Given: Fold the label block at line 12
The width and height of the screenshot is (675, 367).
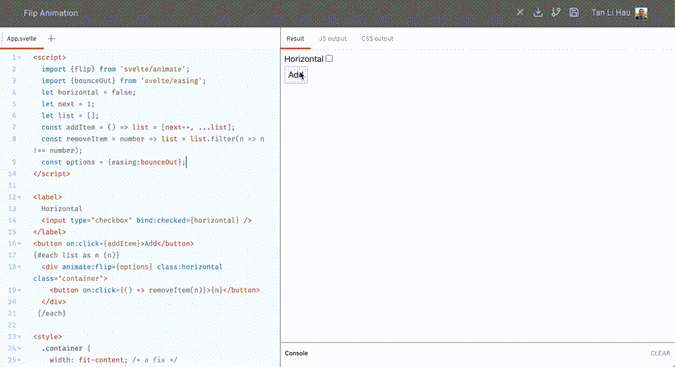Looking at the screenshot, I should [19, 197].
